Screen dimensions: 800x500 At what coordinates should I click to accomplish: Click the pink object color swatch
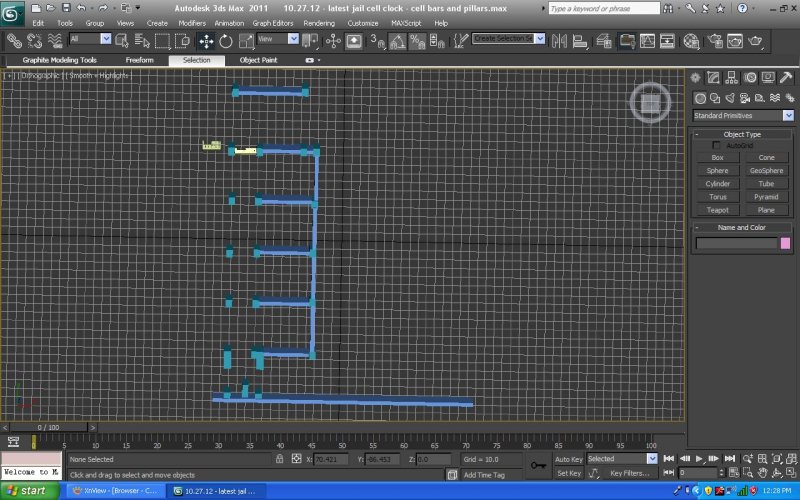(x=786, y=243)
